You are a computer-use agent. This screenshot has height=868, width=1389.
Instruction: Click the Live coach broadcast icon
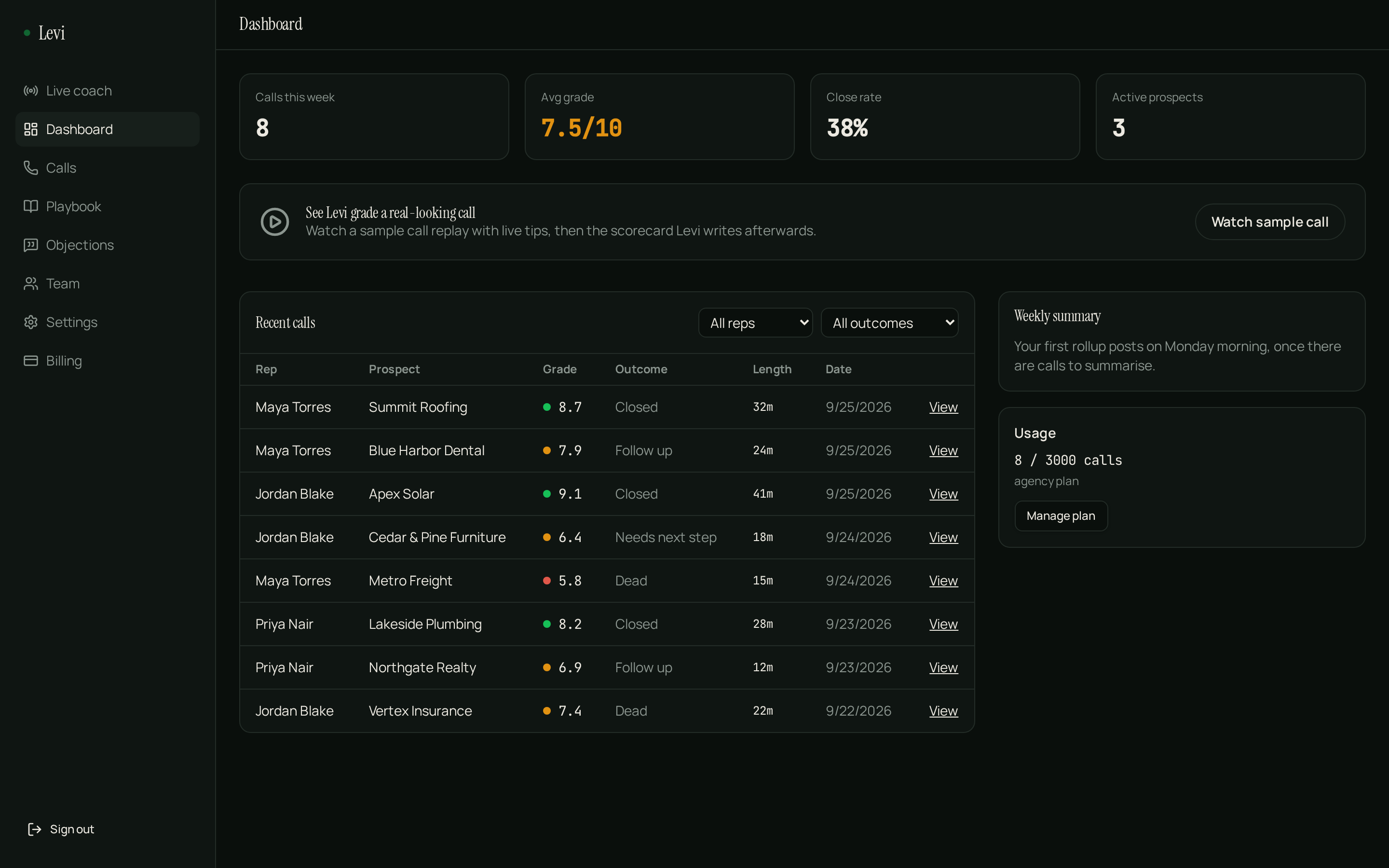(x=30, y=91)
